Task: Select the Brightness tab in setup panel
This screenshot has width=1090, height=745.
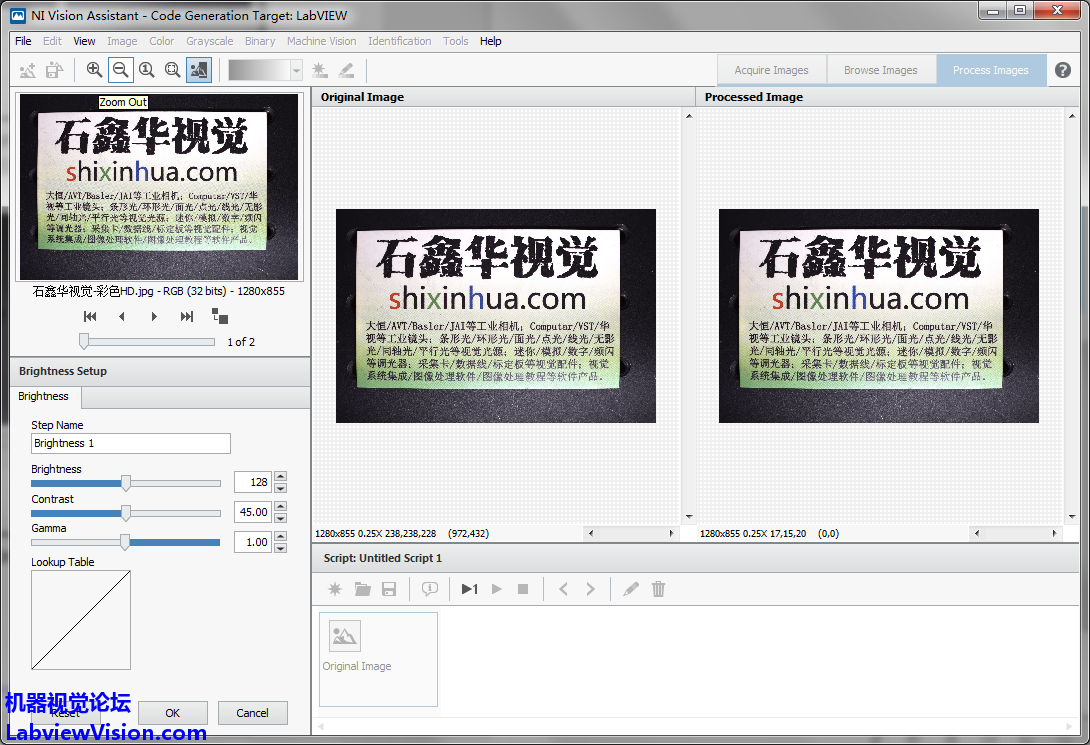Action: point(43,396)
